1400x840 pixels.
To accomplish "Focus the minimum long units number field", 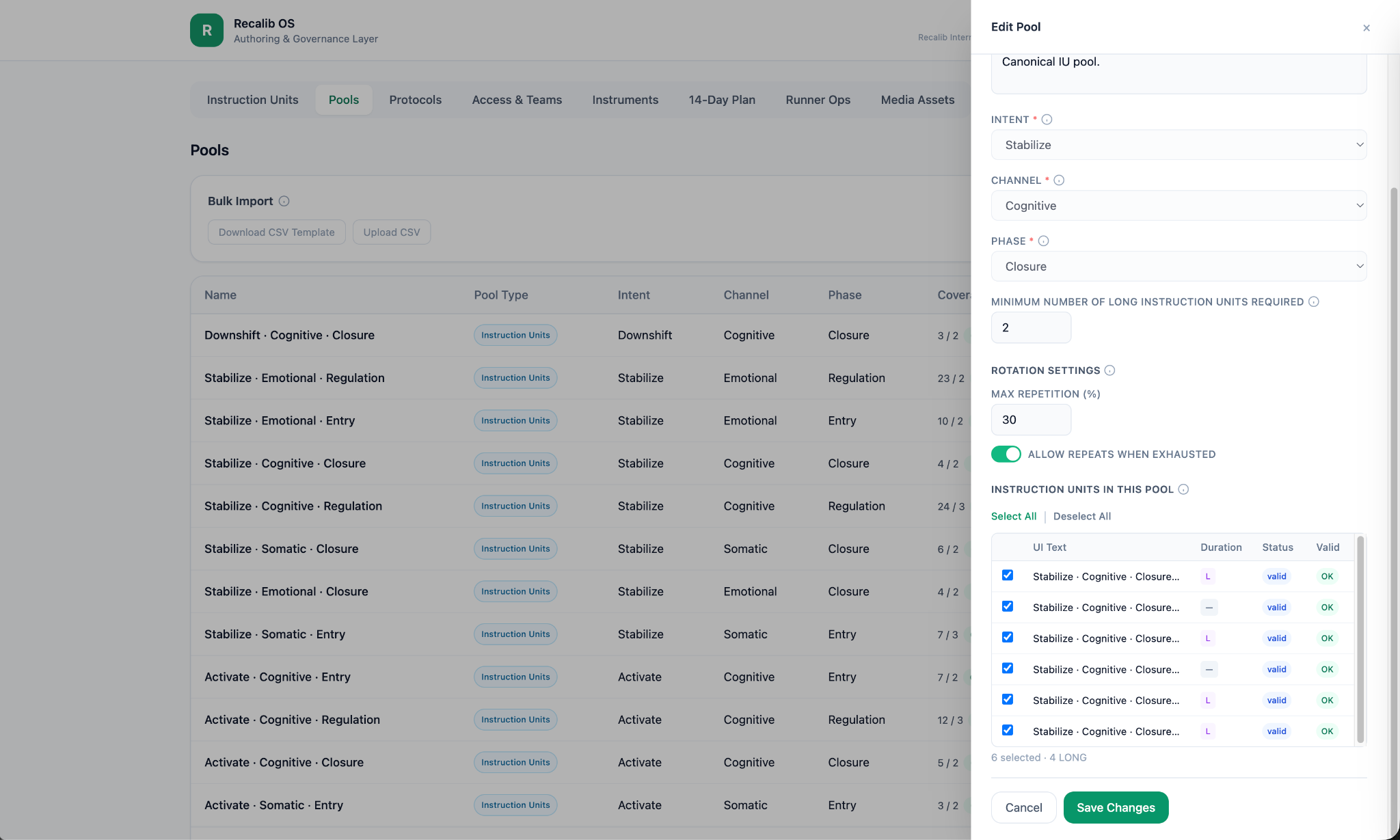I will point(1031,328).
